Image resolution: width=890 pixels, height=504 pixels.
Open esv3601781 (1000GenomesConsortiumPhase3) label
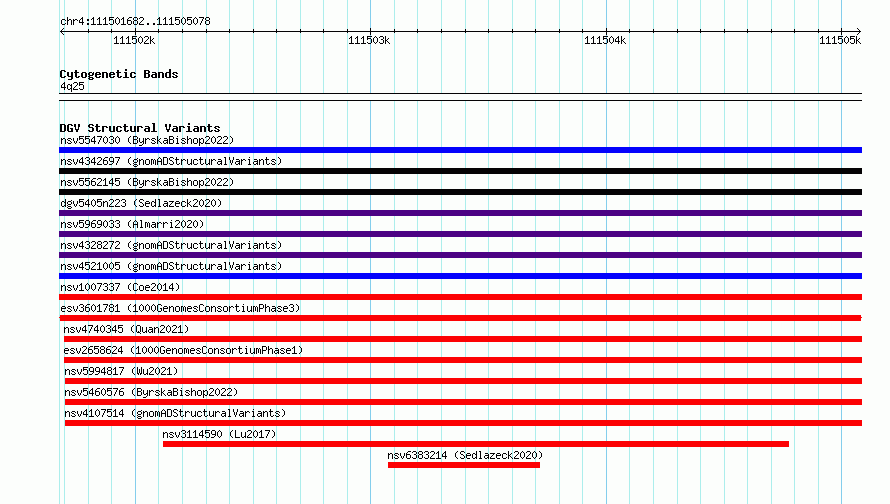pyautogui.click(x=180, y=308)
